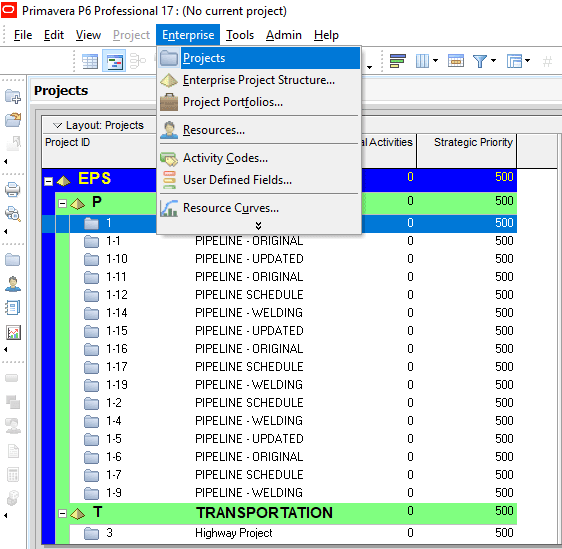The image size is (562, 549).
Task: Click the open project sidebar icon
Action: pos(13,119)
